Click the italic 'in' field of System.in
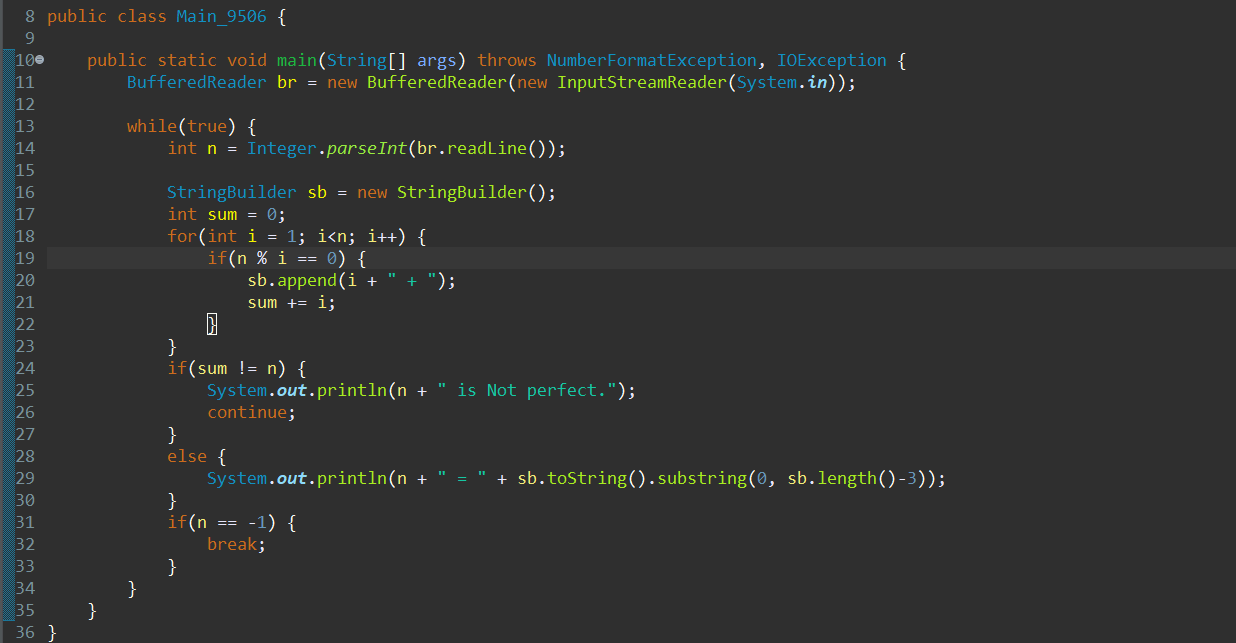Image resolution: width=1236 pixels, height=643 pixels. coord(817,82)
